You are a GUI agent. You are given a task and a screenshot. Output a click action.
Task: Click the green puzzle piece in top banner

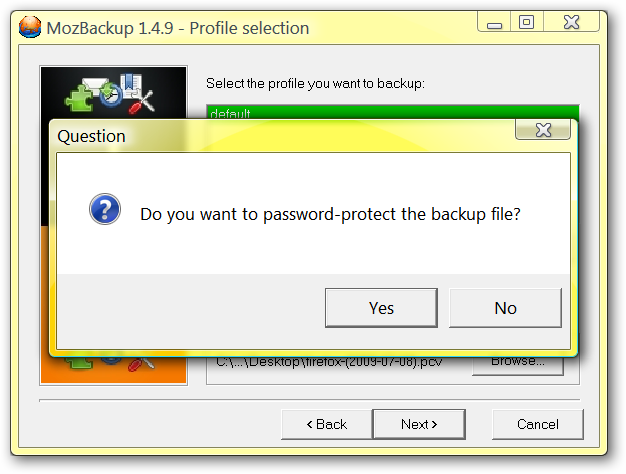pyautogui.click(x=78, y=97)
